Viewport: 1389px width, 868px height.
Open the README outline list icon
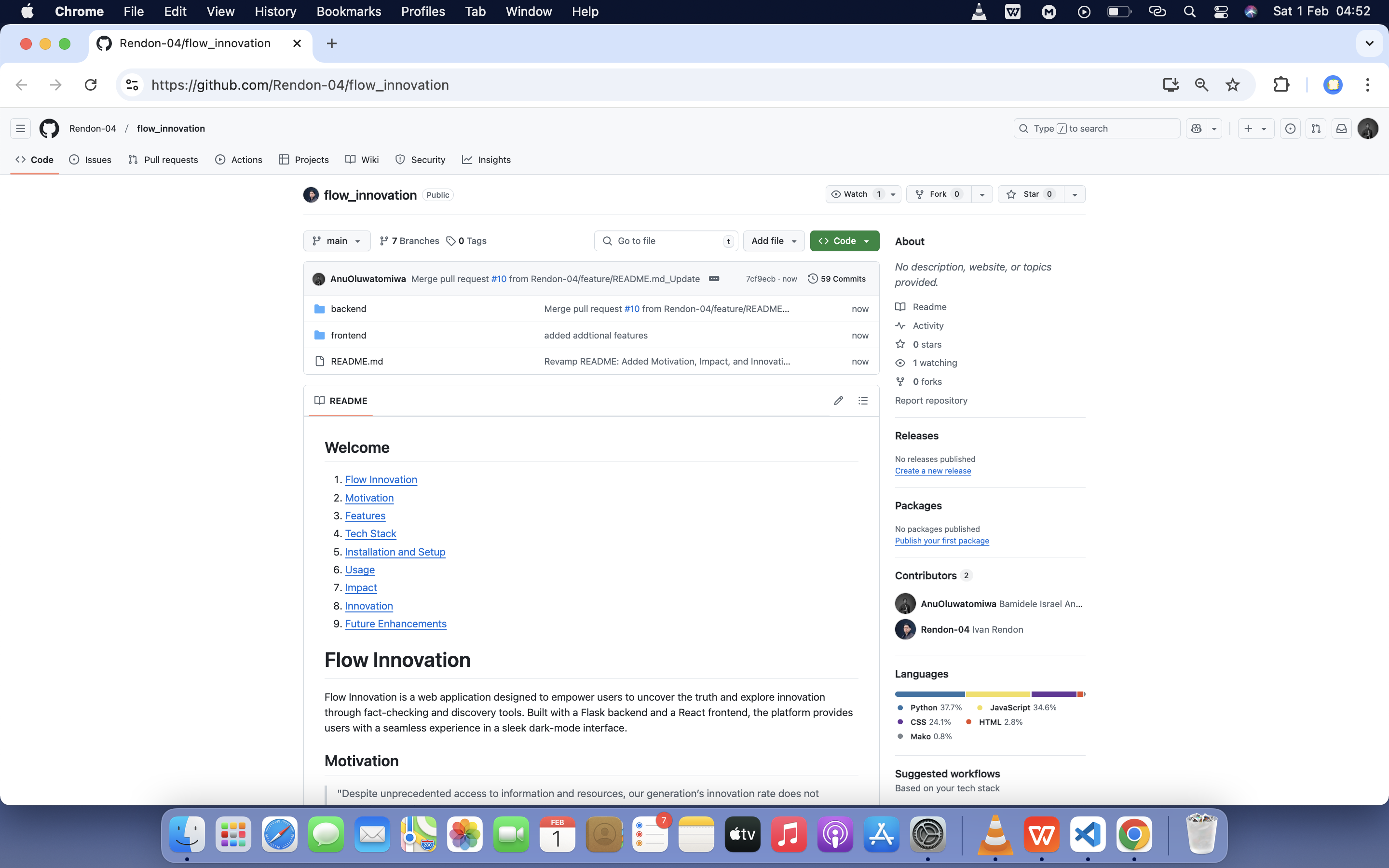coord(863,401)
